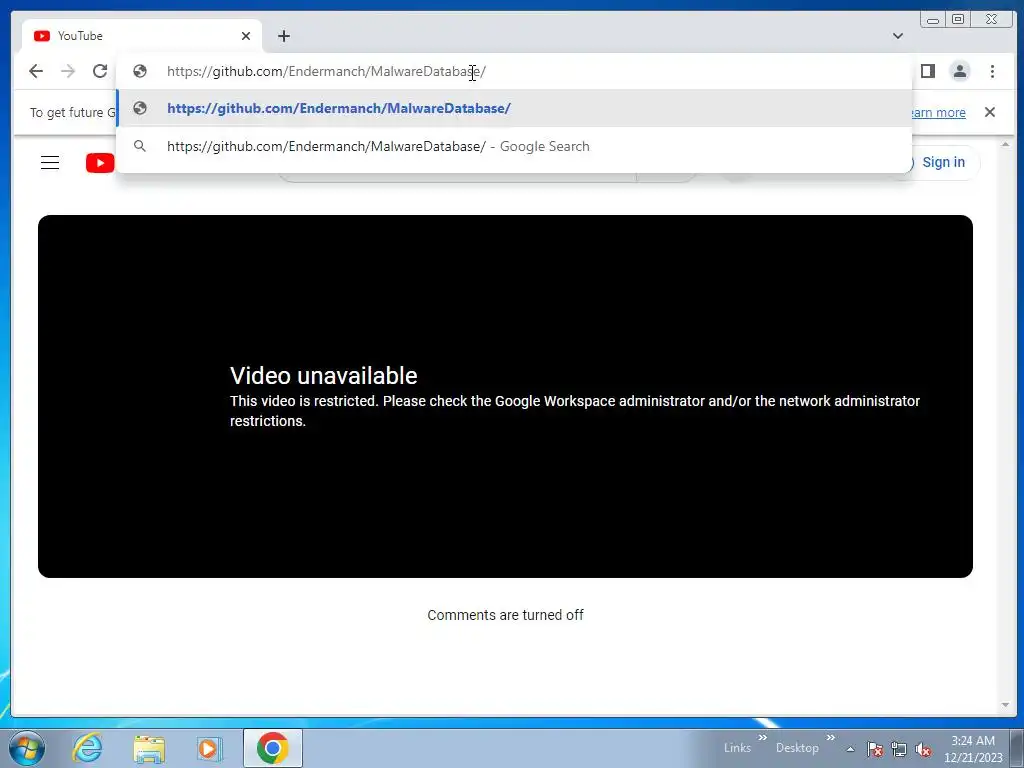Screen dimensions: 1024x768
Task: Select the YouTube tab
Action: point(142,36)
